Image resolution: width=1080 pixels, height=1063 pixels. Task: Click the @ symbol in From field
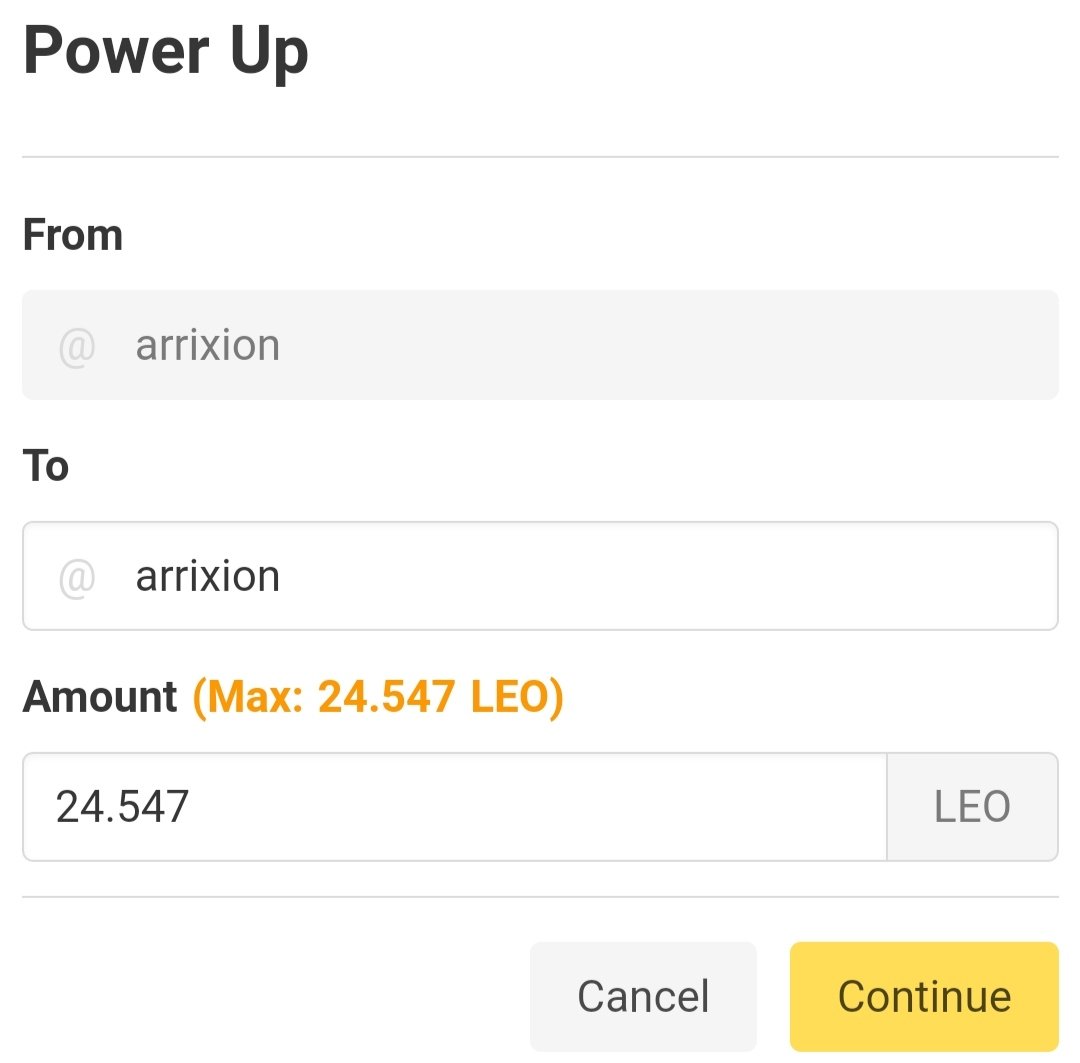(76, 346)
